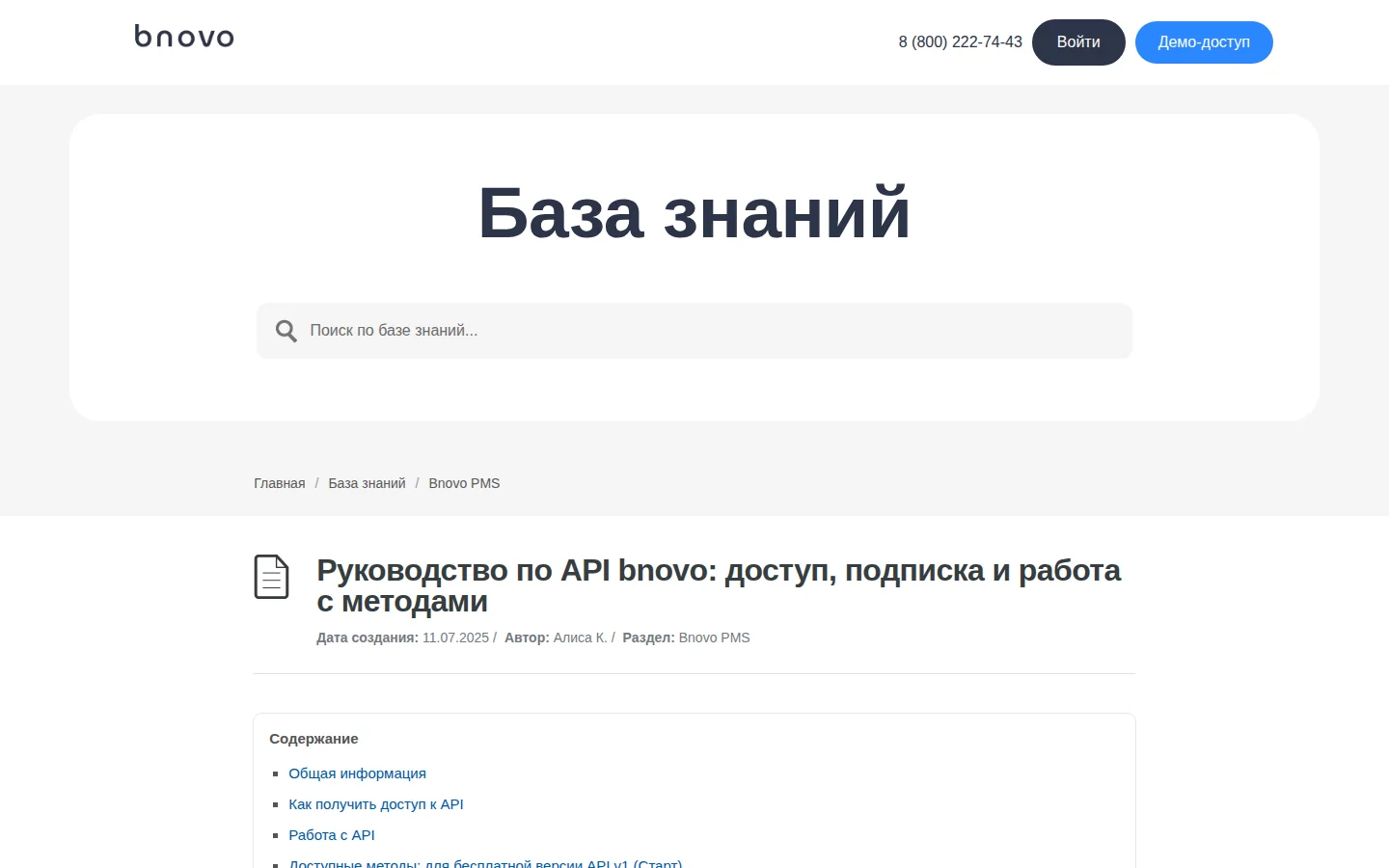Click the Войти button
The width and height of the screenshot is (1389, 868).
[x=1078, y=42]
